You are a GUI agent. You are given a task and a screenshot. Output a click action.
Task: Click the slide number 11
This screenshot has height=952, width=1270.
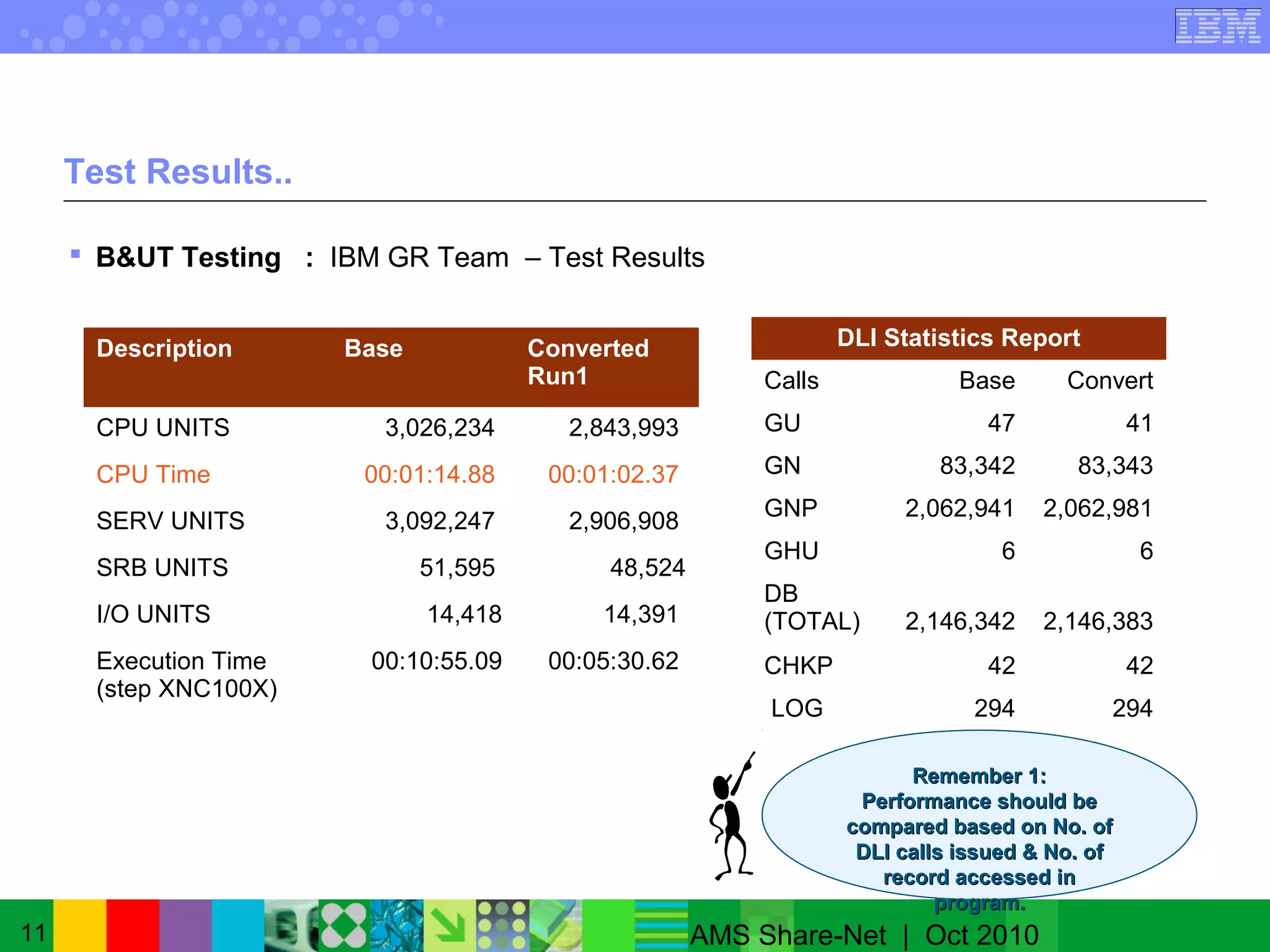point(33,933)
